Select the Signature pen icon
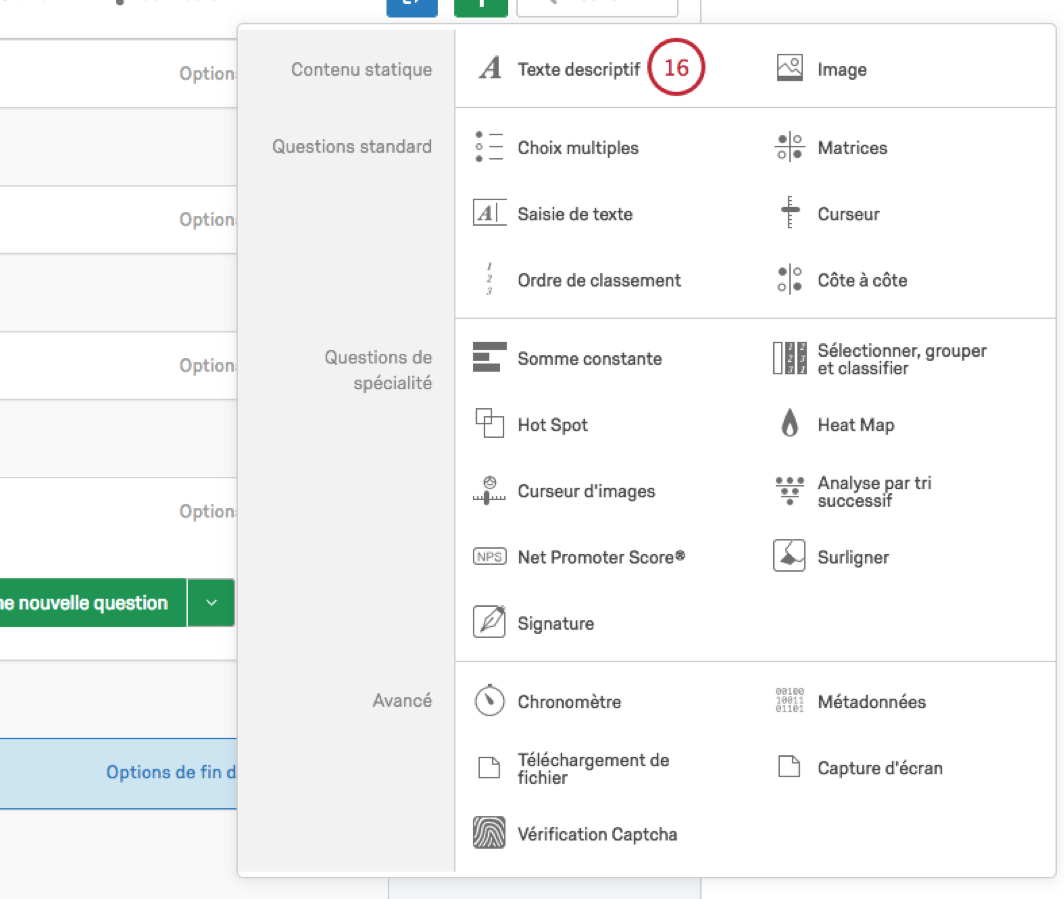The height and width of the screenshot is (899, 1064). coord(489,622)
